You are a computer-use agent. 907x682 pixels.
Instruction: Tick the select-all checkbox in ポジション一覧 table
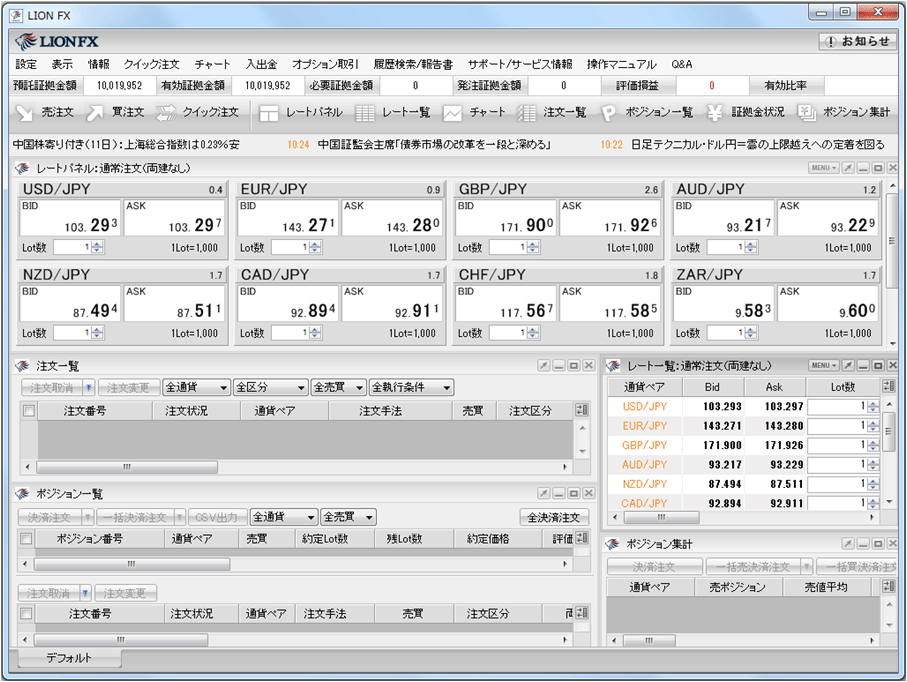(x=26, y=539)
